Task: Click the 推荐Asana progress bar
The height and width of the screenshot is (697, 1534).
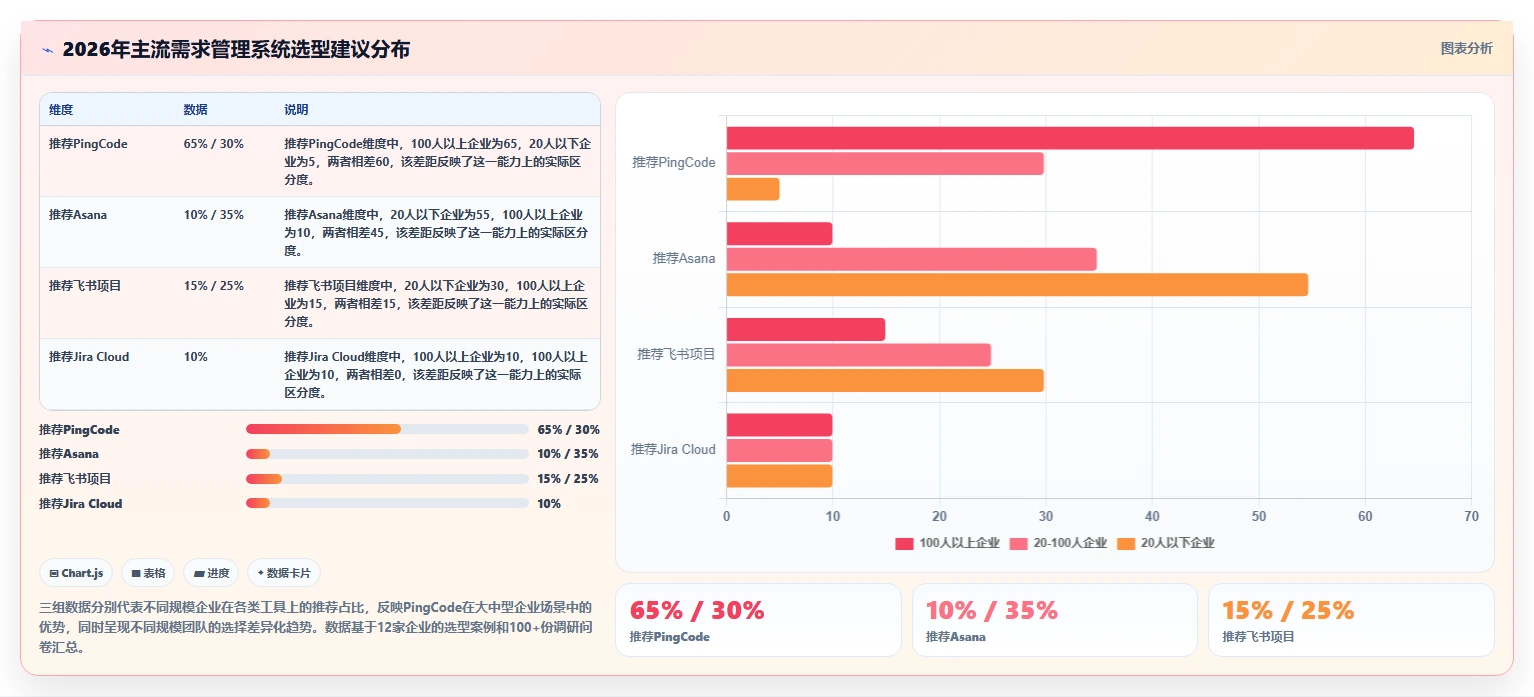Action: (387, 454)
